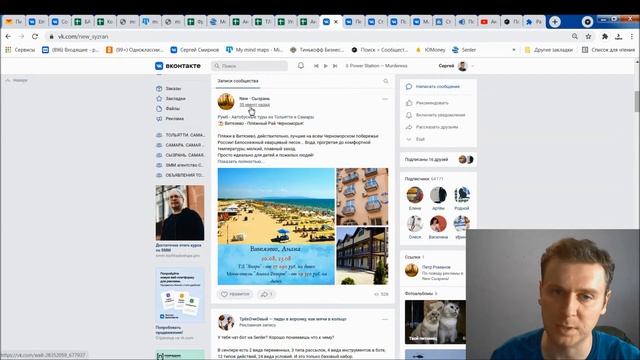Close the active VK tab

point(336,22)
